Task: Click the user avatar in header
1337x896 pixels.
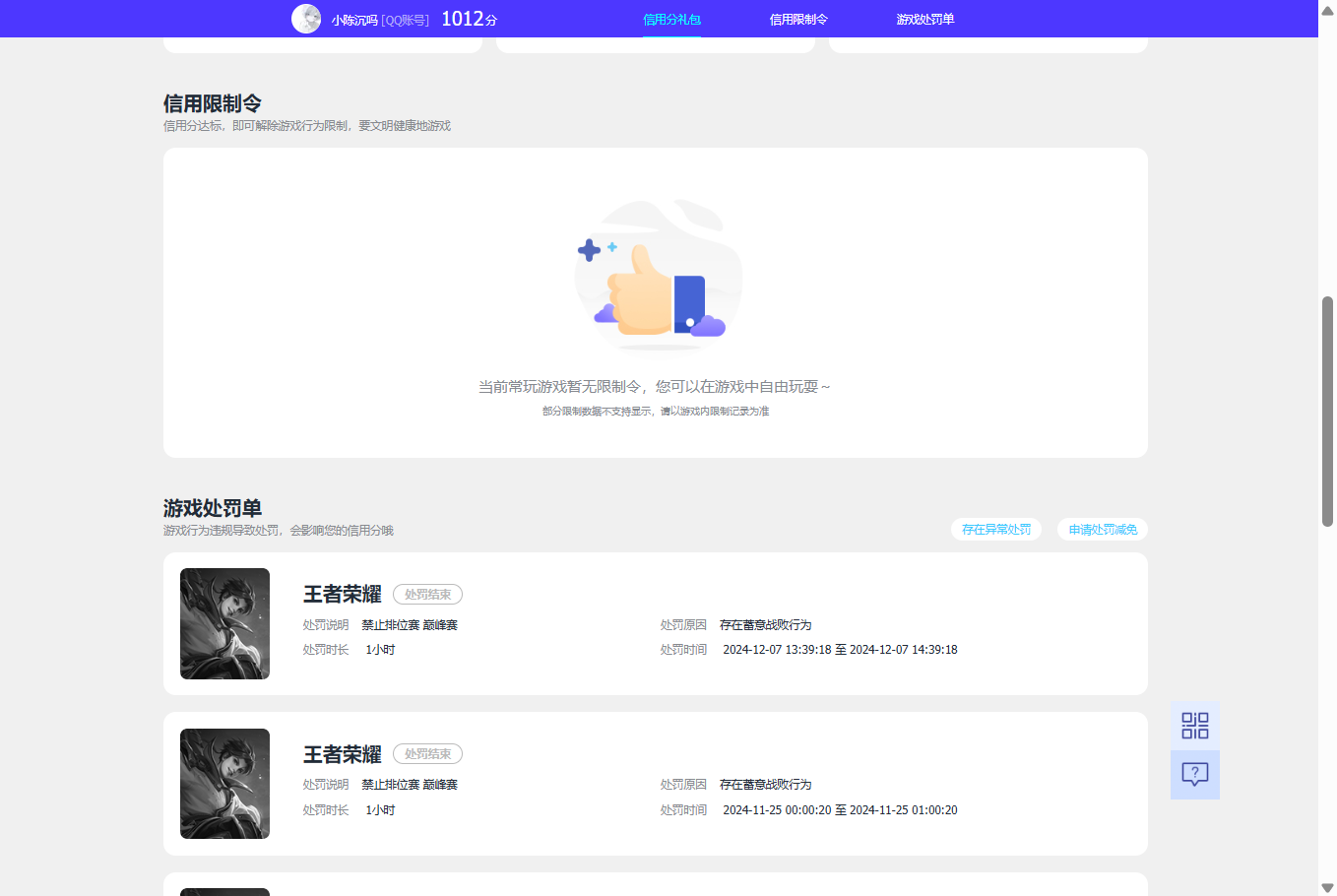Action: coord(306,19)
